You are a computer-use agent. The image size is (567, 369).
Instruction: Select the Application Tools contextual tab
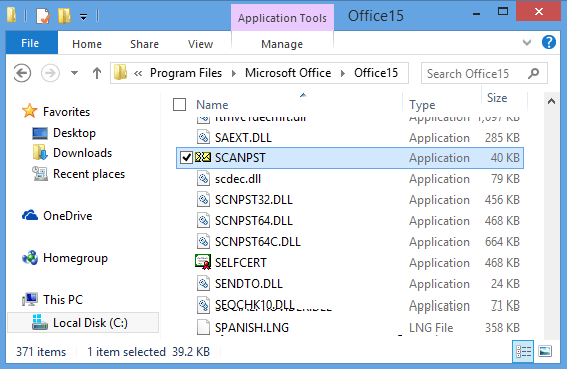(282, 18)
